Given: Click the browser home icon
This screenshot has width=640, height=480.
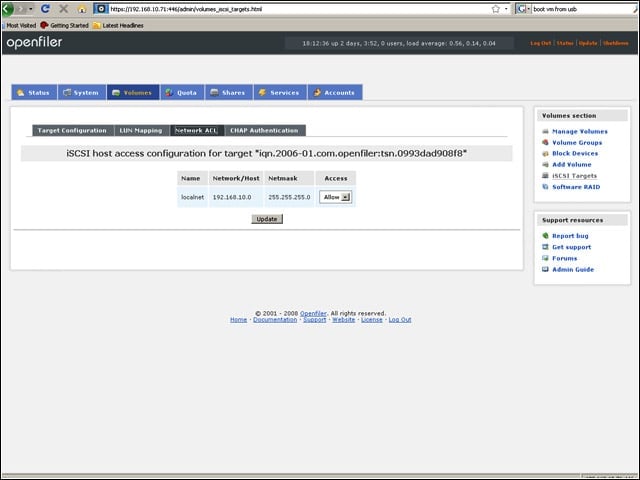Looking at the screenshot, I should (x=82, y=9).
